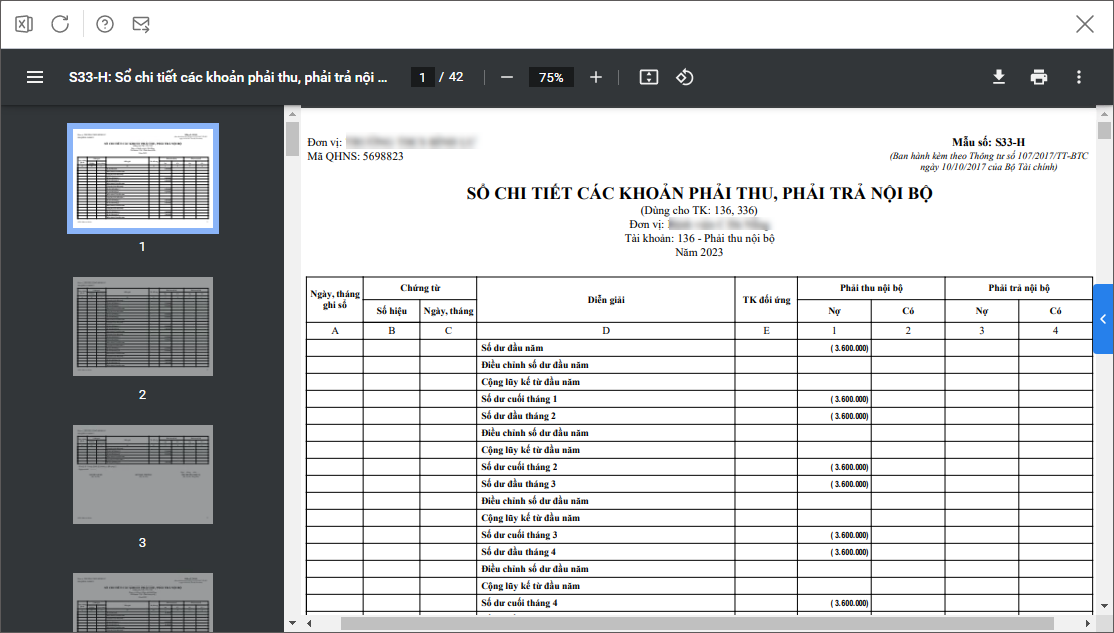This screenshot has height=633, width=1114.
Task: Open the more actions menu
Action: (x=1077, y=76)
